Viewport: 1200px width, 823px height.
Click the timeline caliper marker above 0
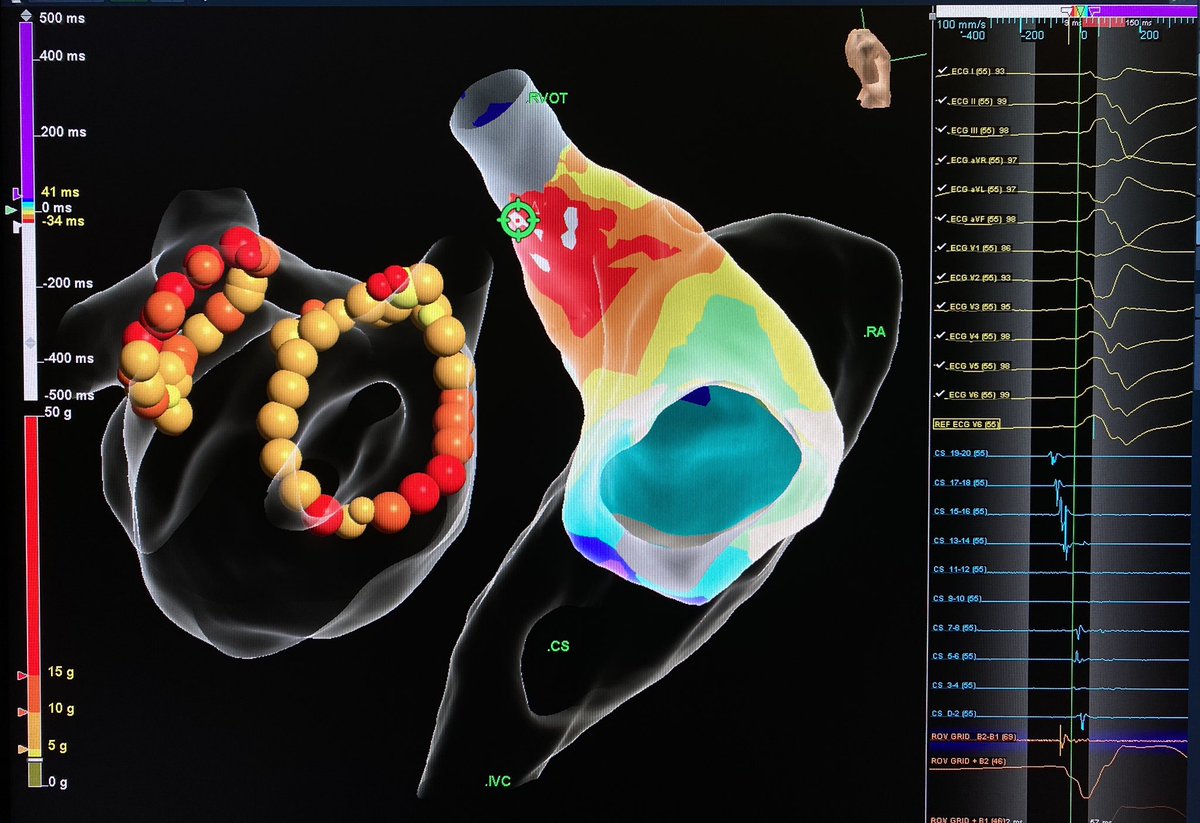pyautogui.click(x=1081, y=10)
